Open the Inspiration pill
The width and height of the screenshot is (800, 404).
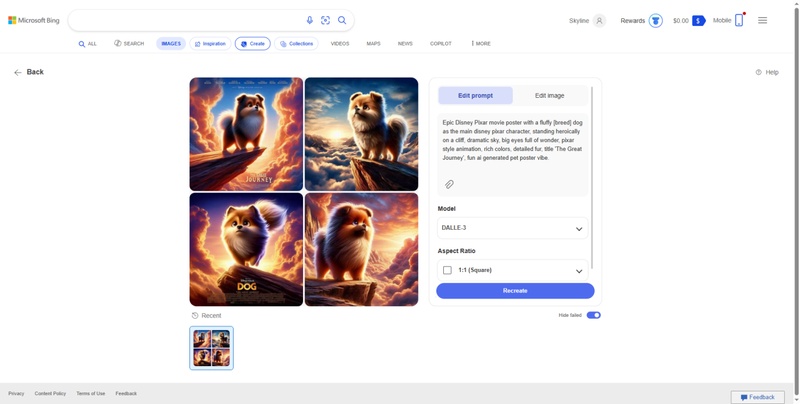click(210, 44)
